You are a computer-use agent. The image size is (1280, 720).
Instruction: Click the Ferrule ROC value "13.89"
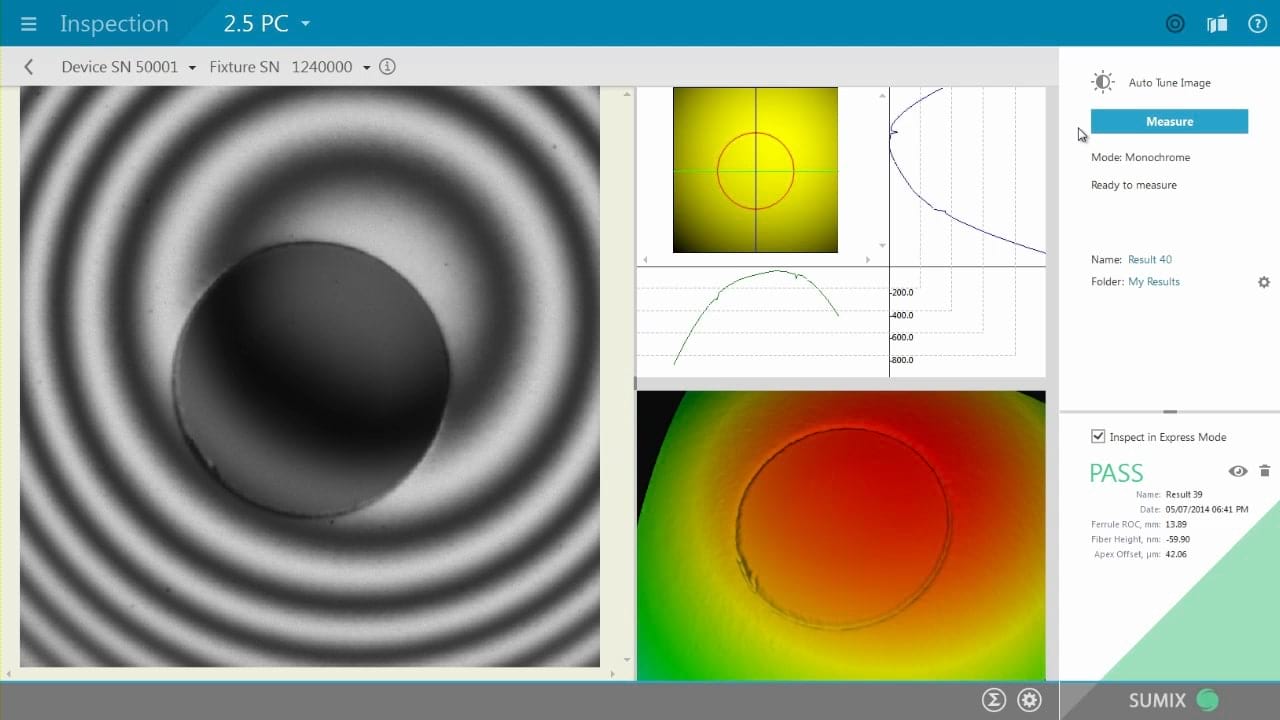click(x=1176, y=524)
